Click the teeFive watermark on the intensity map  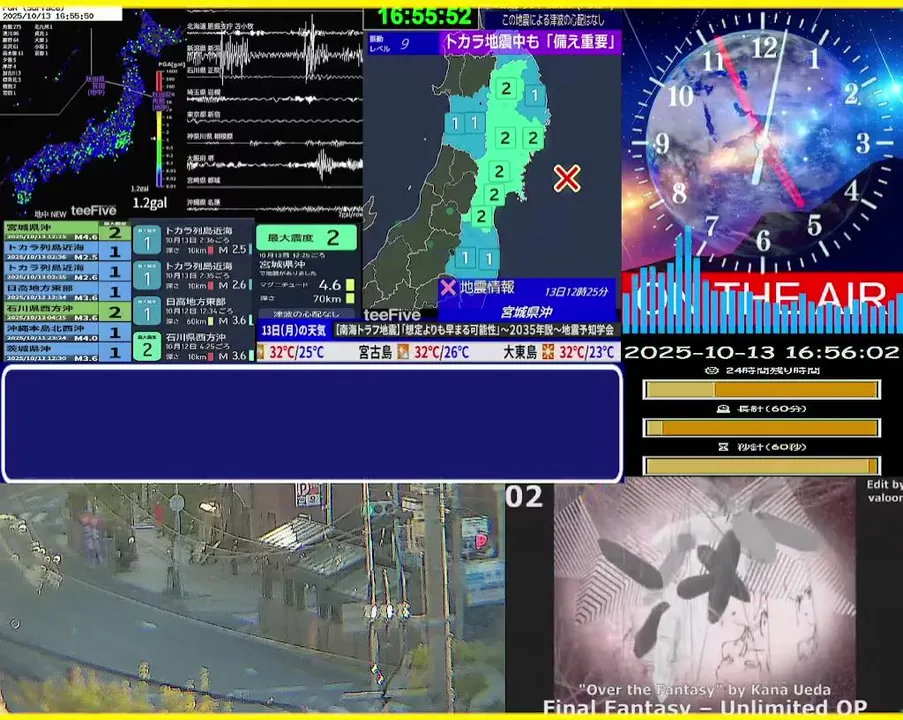coord(392,314)
